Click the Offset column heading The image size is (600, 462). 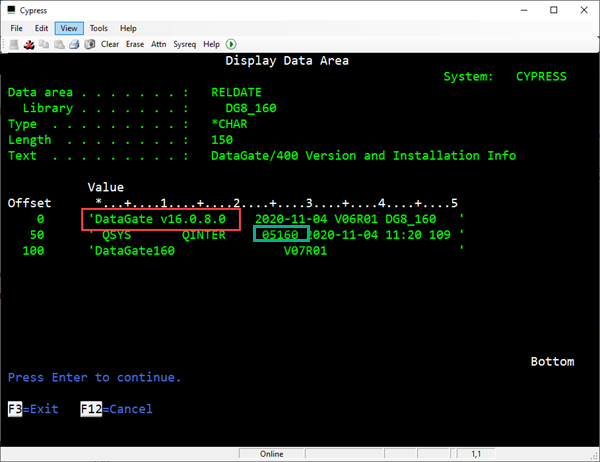29,203
